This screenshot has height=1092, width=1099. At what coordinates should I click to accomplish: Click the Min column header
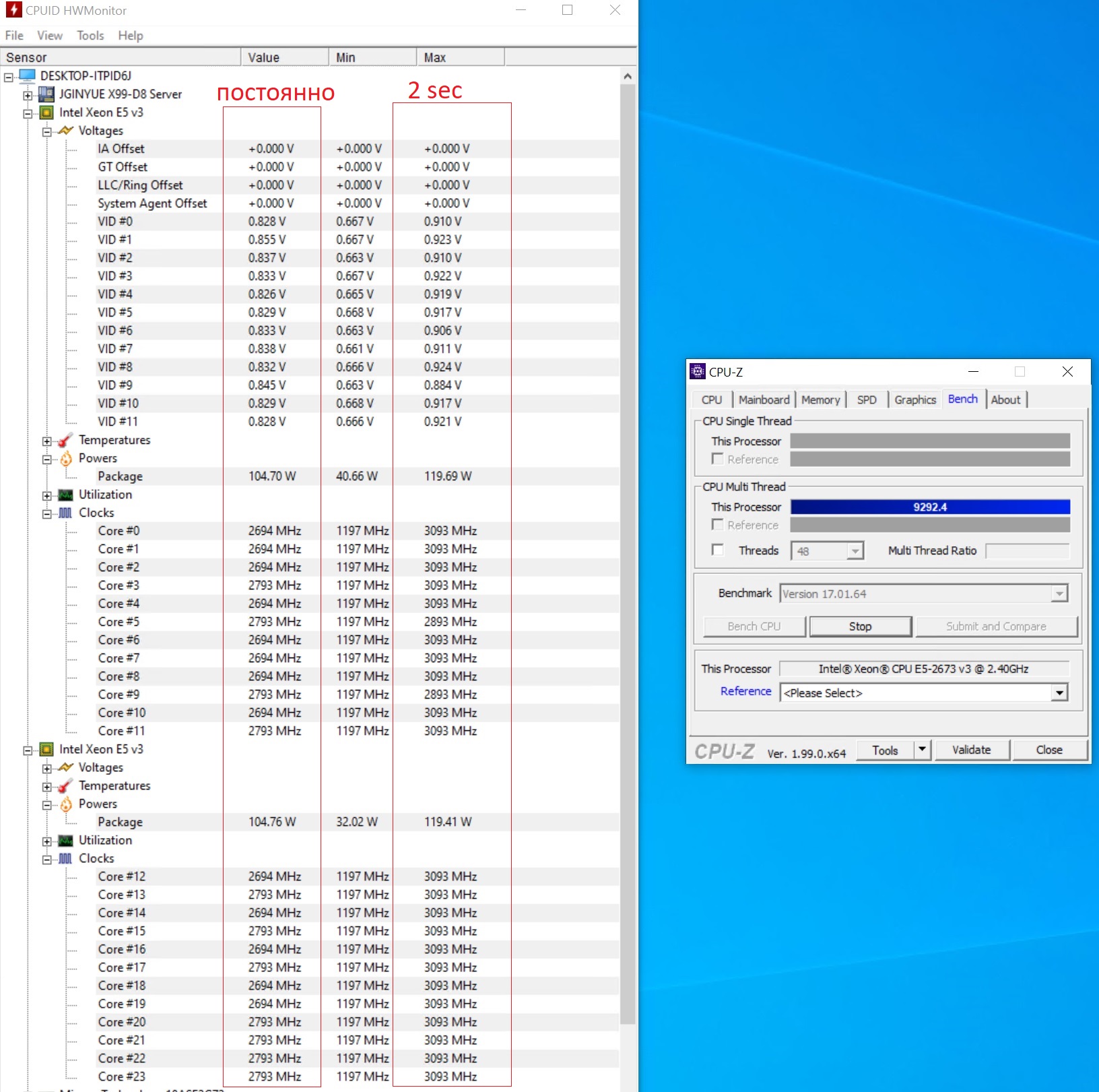(x=373, y=57)
